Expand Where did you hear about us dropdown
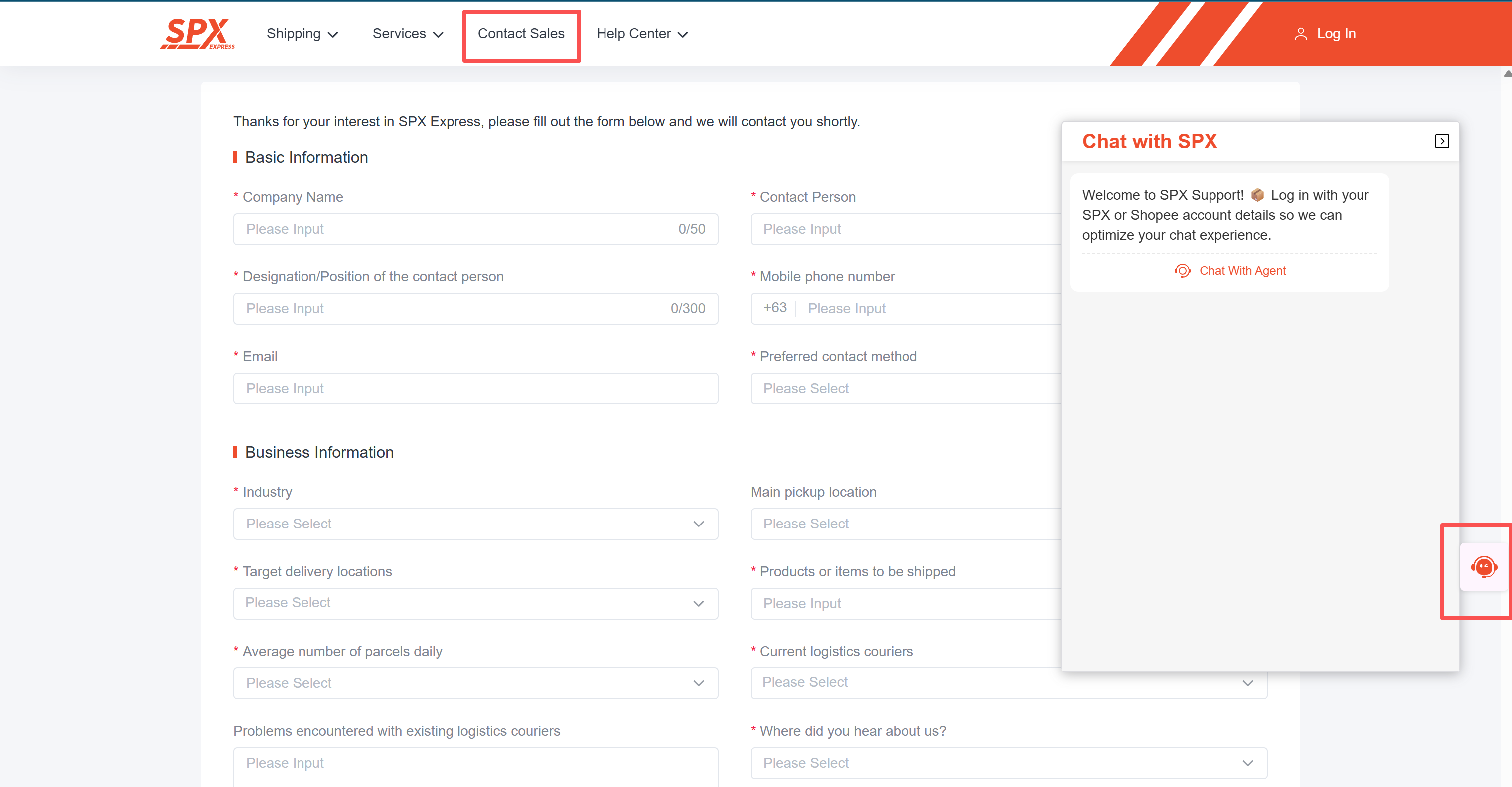 [x=1008, y=763]
